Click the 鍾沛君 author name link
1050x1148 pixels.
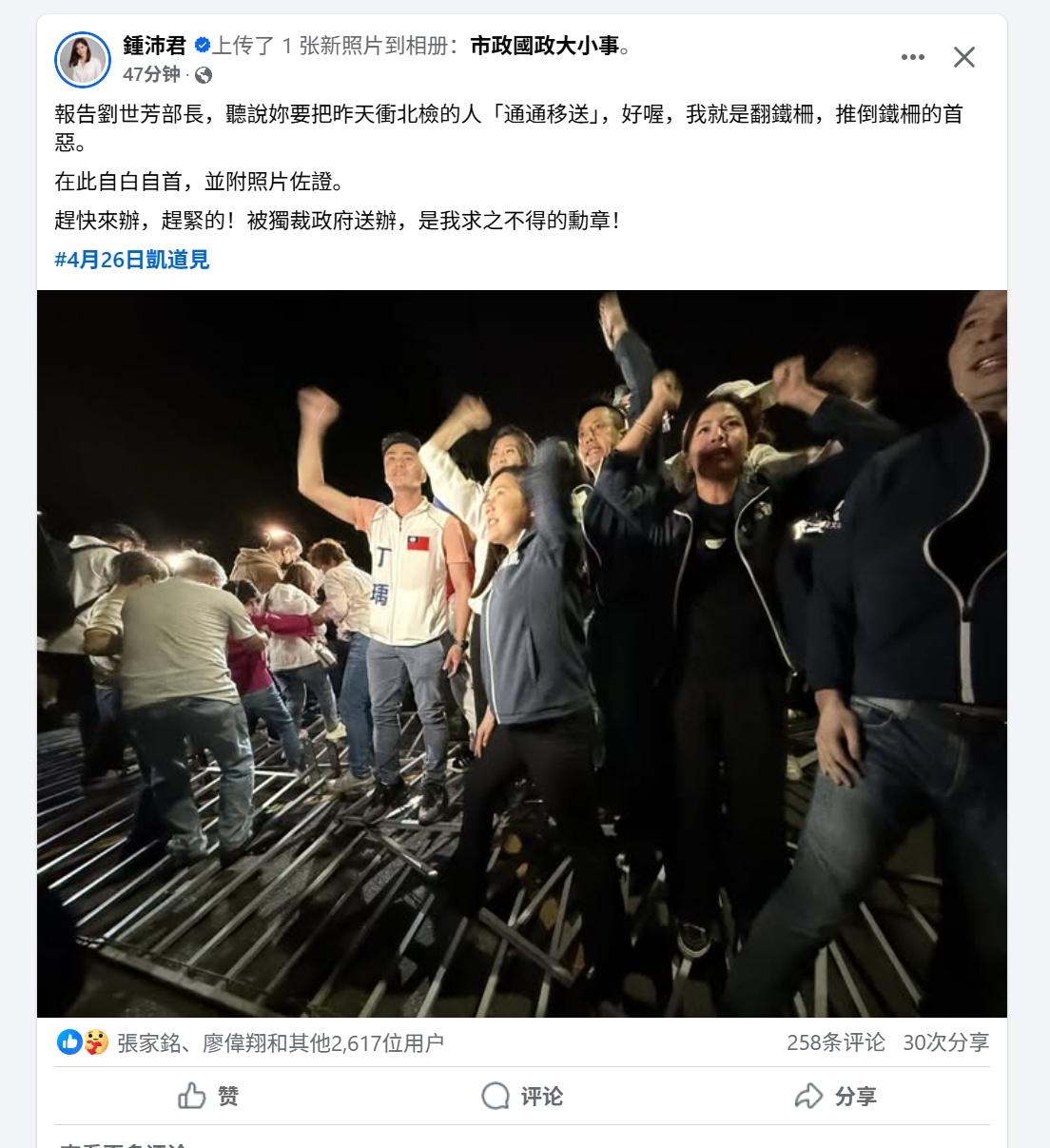(154, 45)
